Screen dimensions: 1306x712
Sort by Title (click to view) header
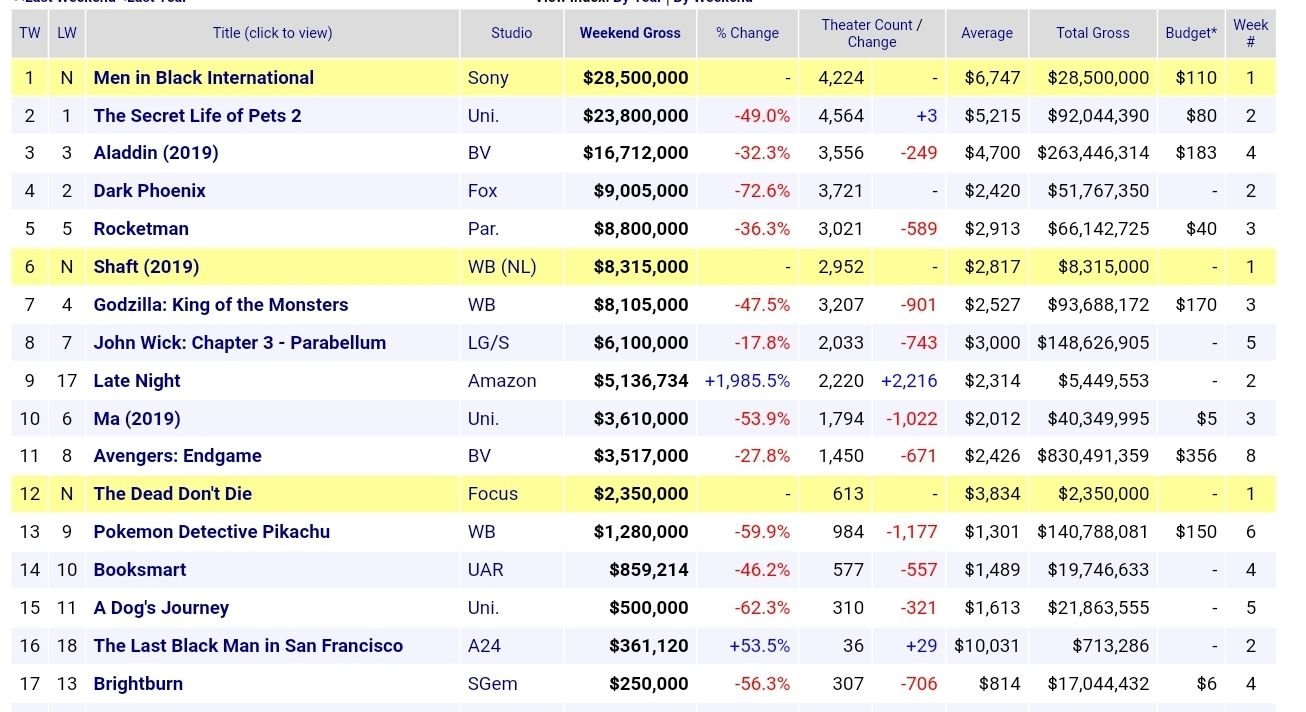point(272,33)
